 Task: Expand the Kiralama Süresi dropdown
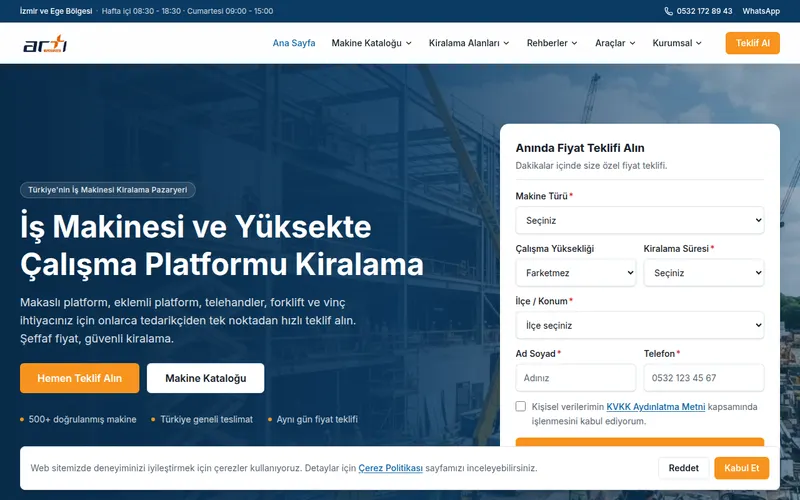[x=704, y=273]
